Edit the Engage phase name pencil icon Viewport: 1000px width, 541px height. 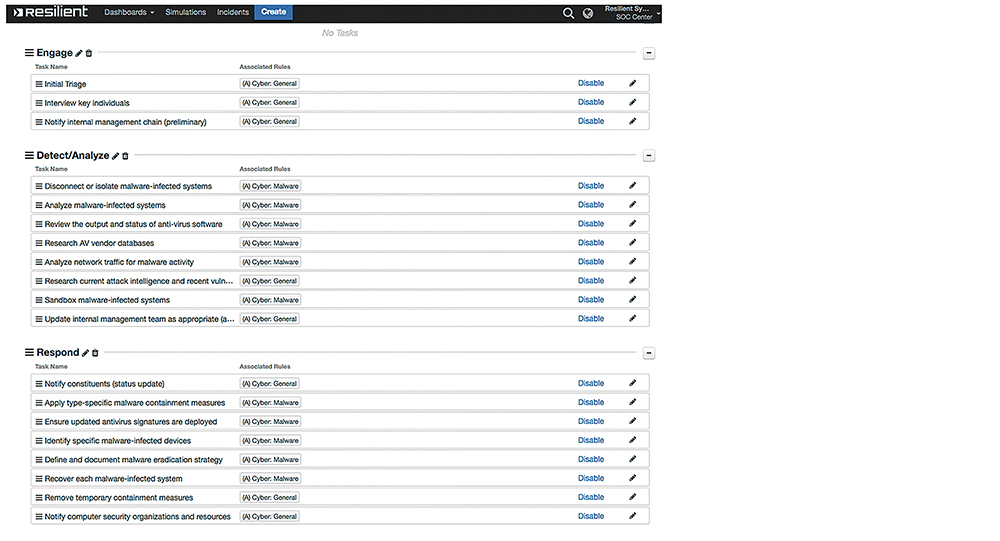[x=79, y=53]
